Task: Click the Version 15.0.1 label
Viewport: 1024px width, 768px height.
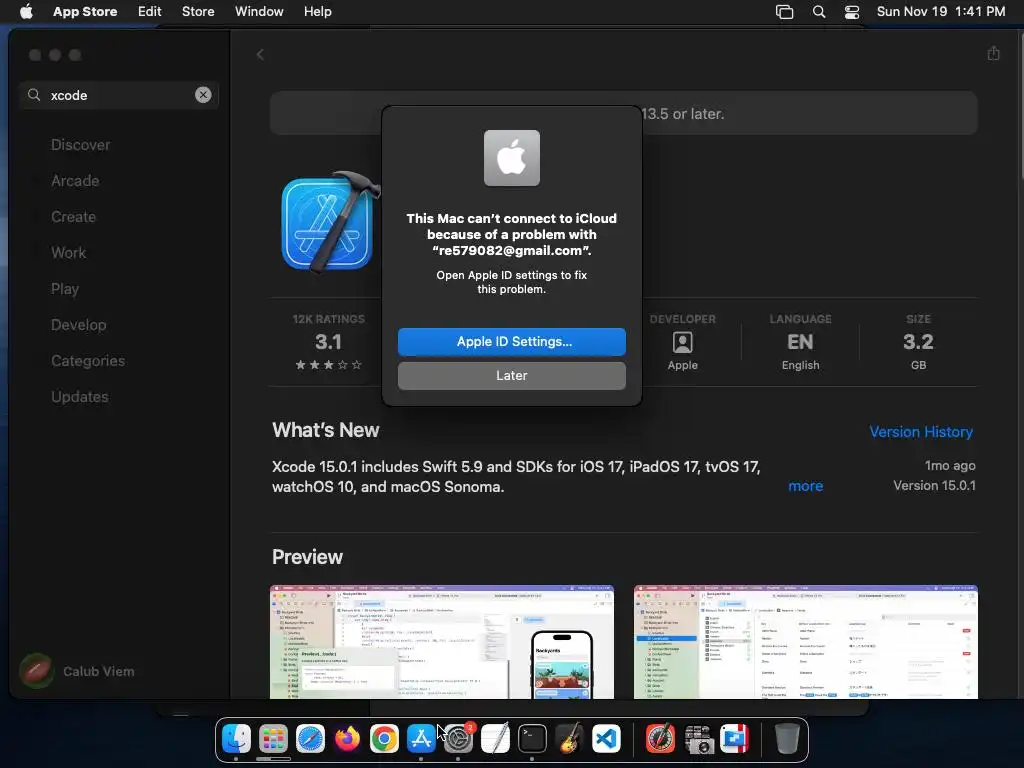Action: tap(935, 486)
